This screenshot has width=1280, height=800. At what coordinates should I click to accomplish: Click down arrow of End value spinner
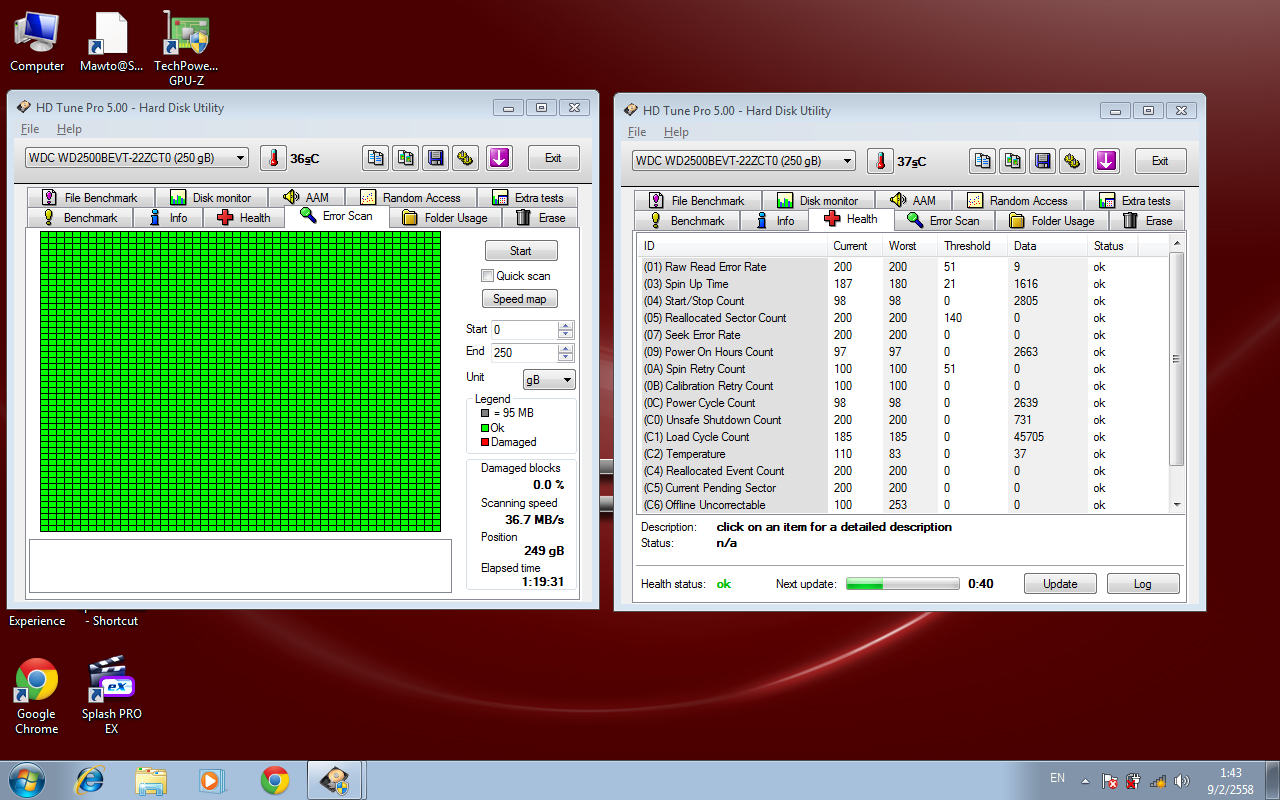pyautogui.click(x=566, y=357)
